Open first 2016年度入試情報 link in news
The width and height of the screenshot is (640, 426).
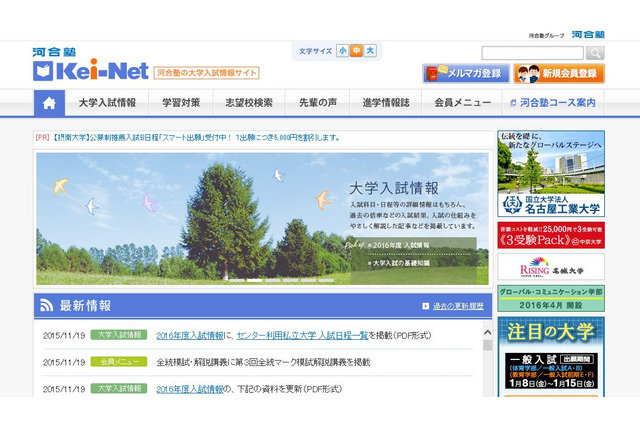(190, 335)
